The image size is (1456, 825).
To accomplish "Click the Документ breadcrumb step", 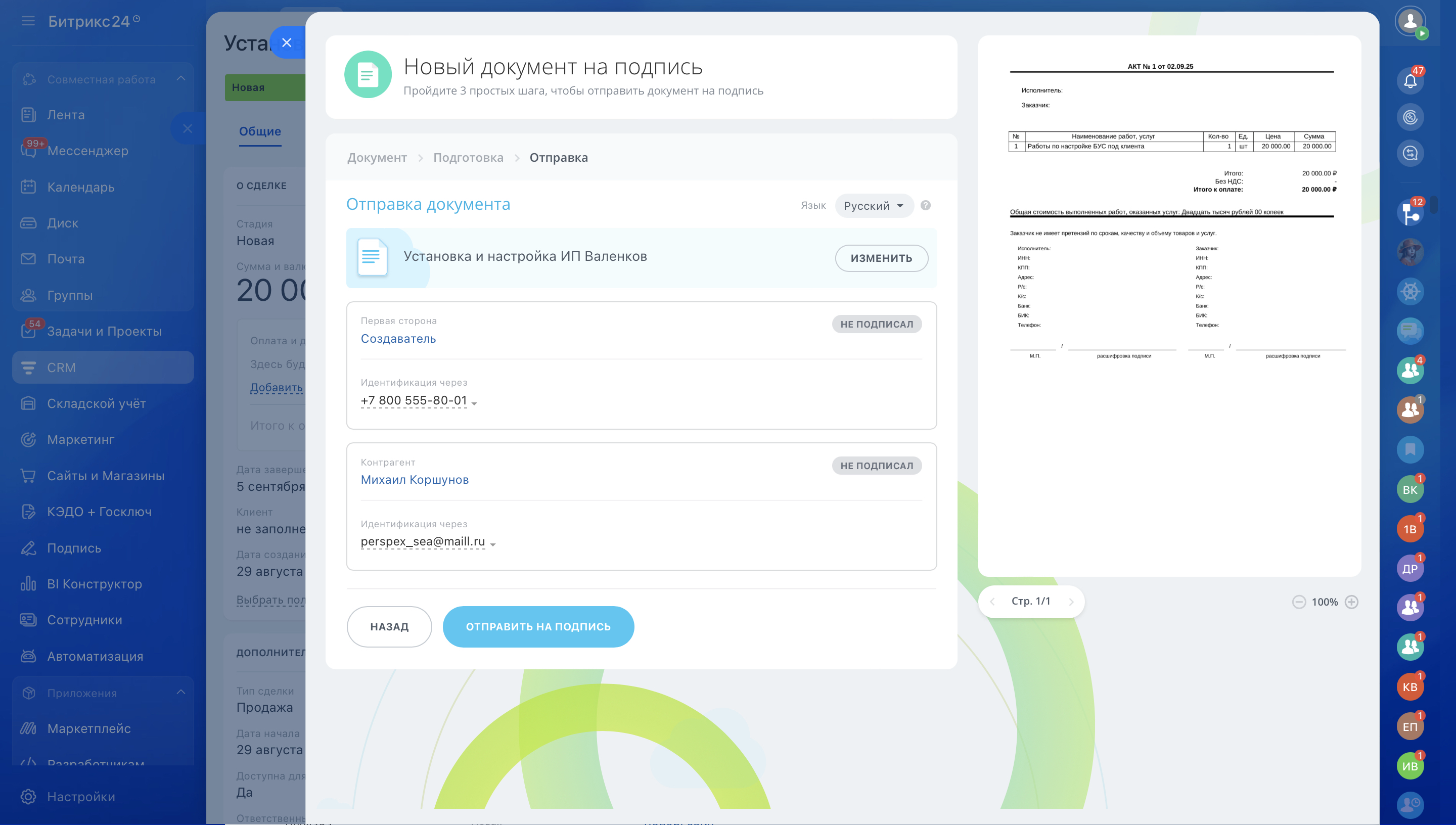I will coord(377,158).
